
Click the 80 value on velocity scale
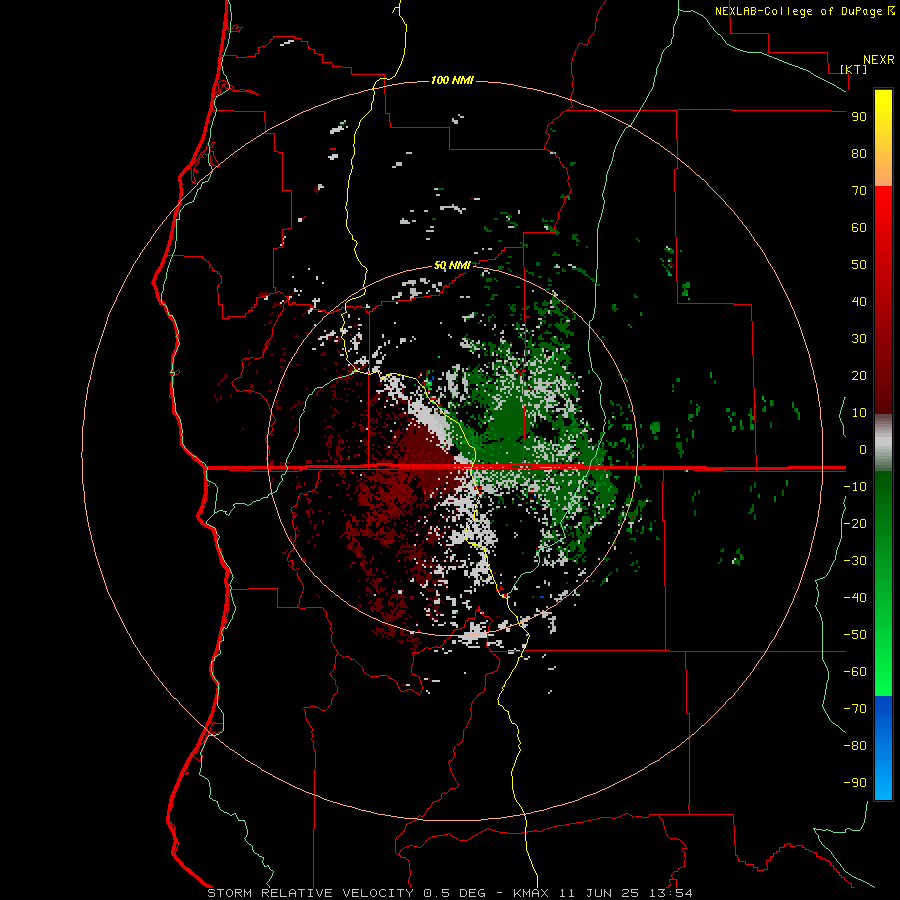coord(859,153)
